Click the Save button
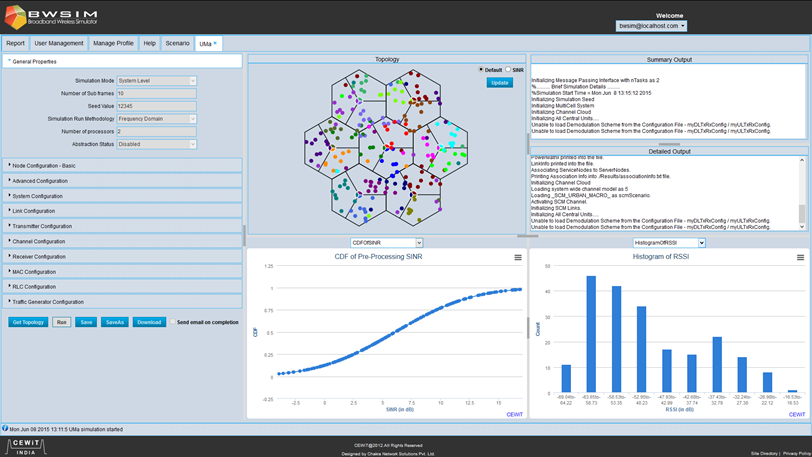 pos(86,322)
